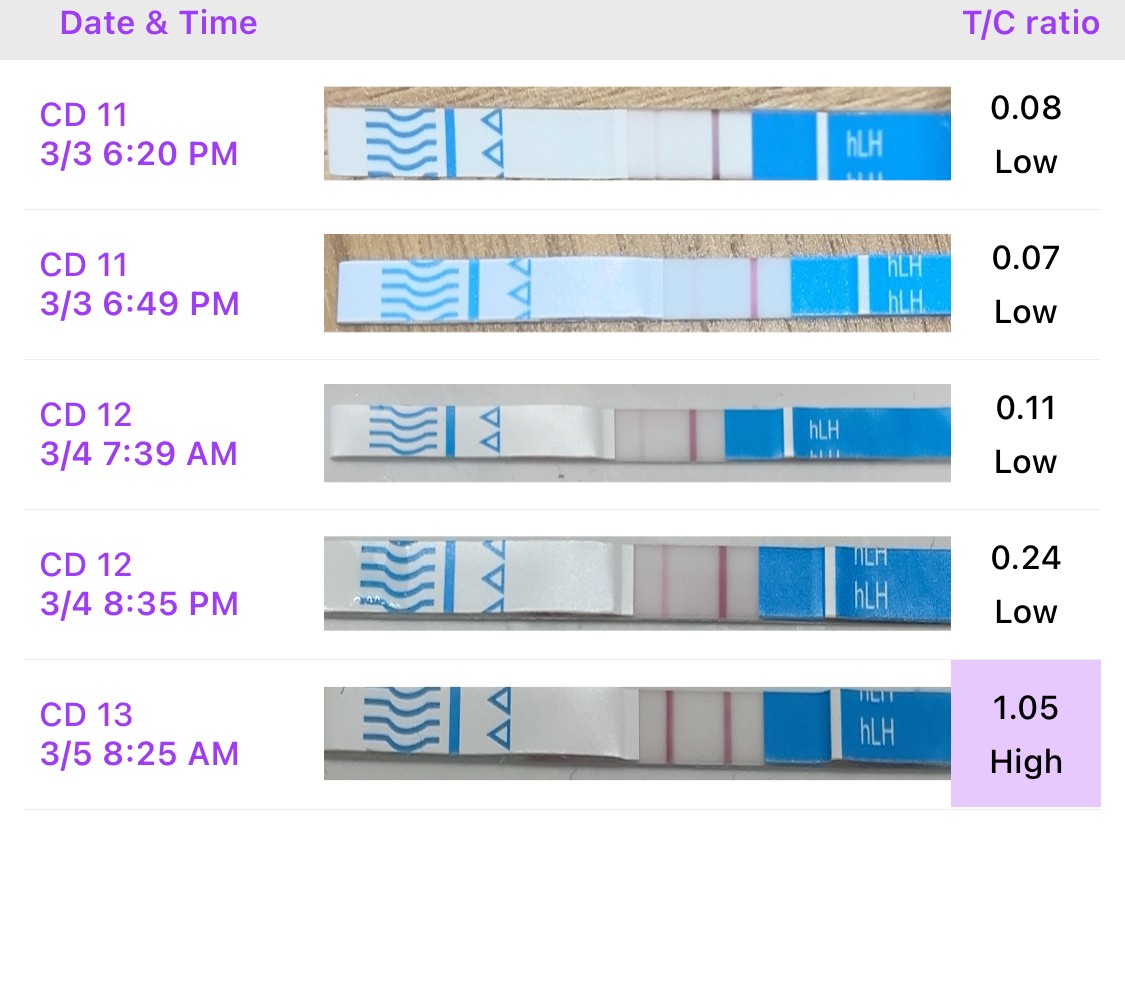Open the 3/3 6:49 PM test strip photo
This screenshot has height=1000, width=1125.
637,283
